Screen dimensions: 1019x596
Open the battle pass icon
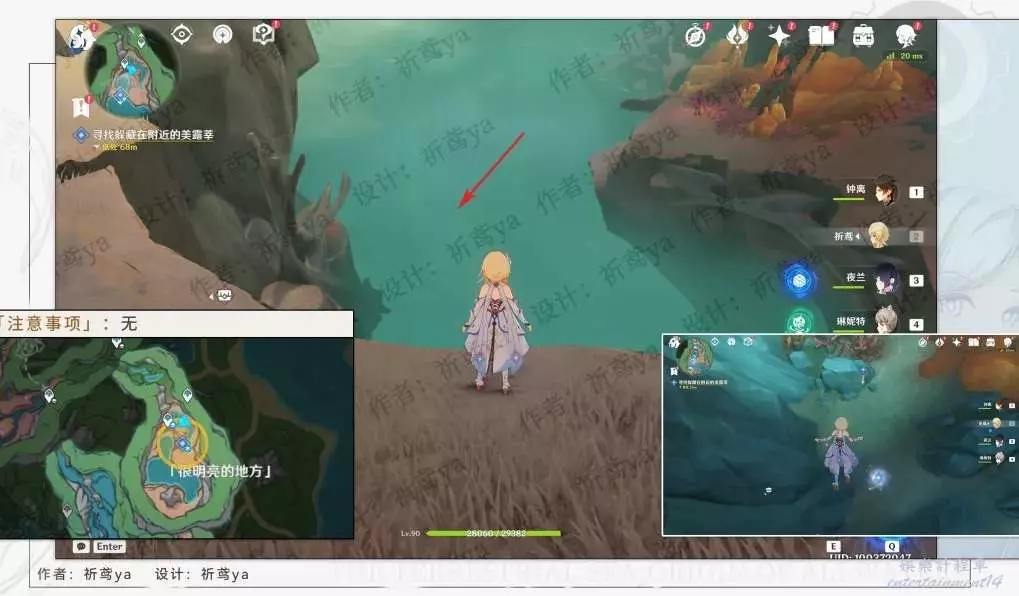tap(737, 36)
